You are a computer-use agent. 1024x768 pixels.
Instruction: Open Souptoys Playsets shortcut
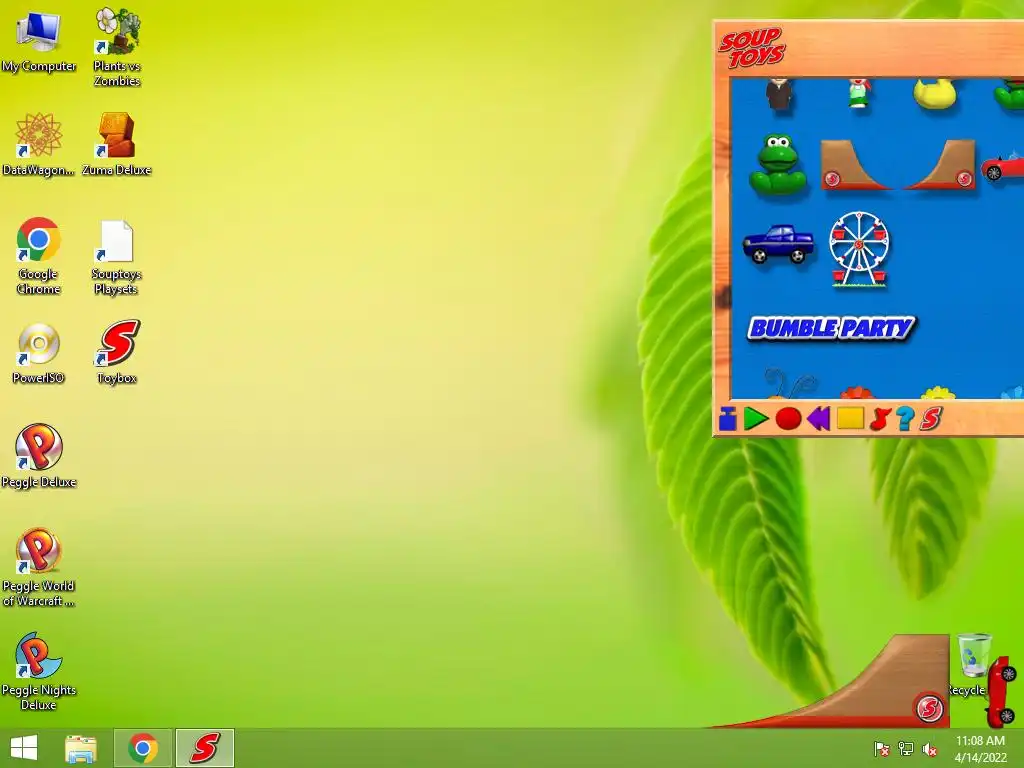(116, 257)
